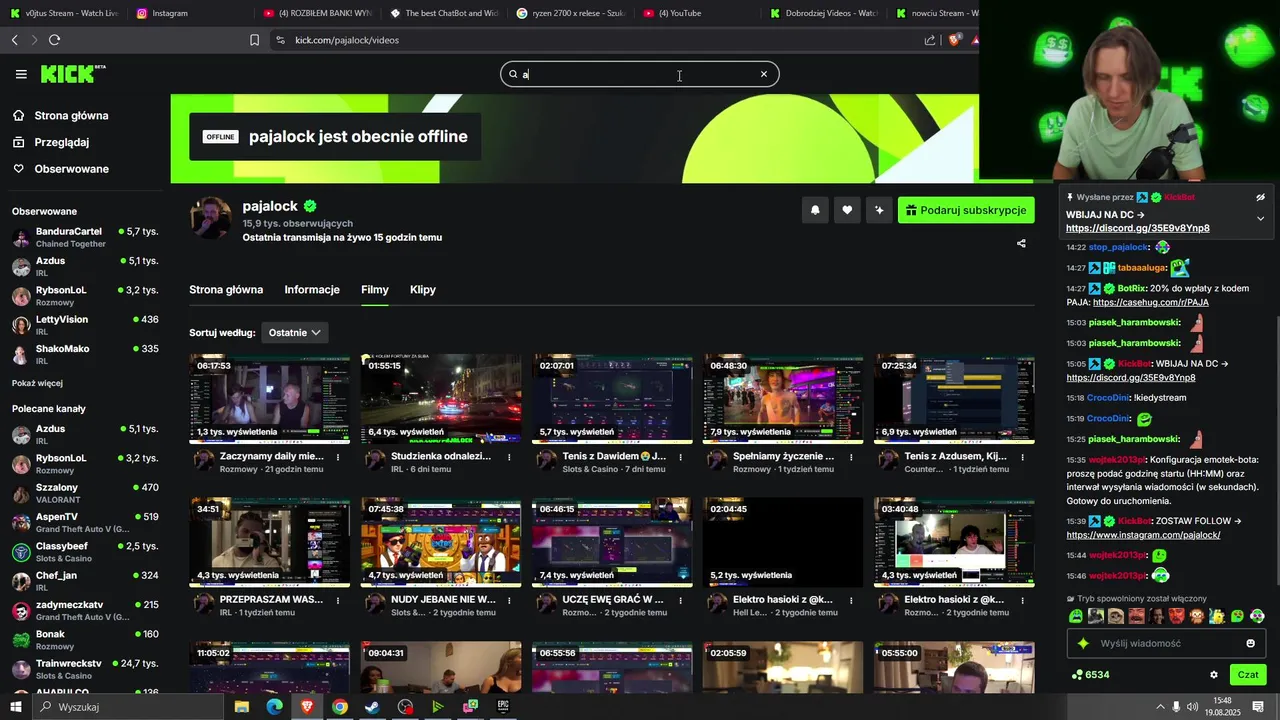Open options for Tenis z Dawidem video

coord(681,457)
